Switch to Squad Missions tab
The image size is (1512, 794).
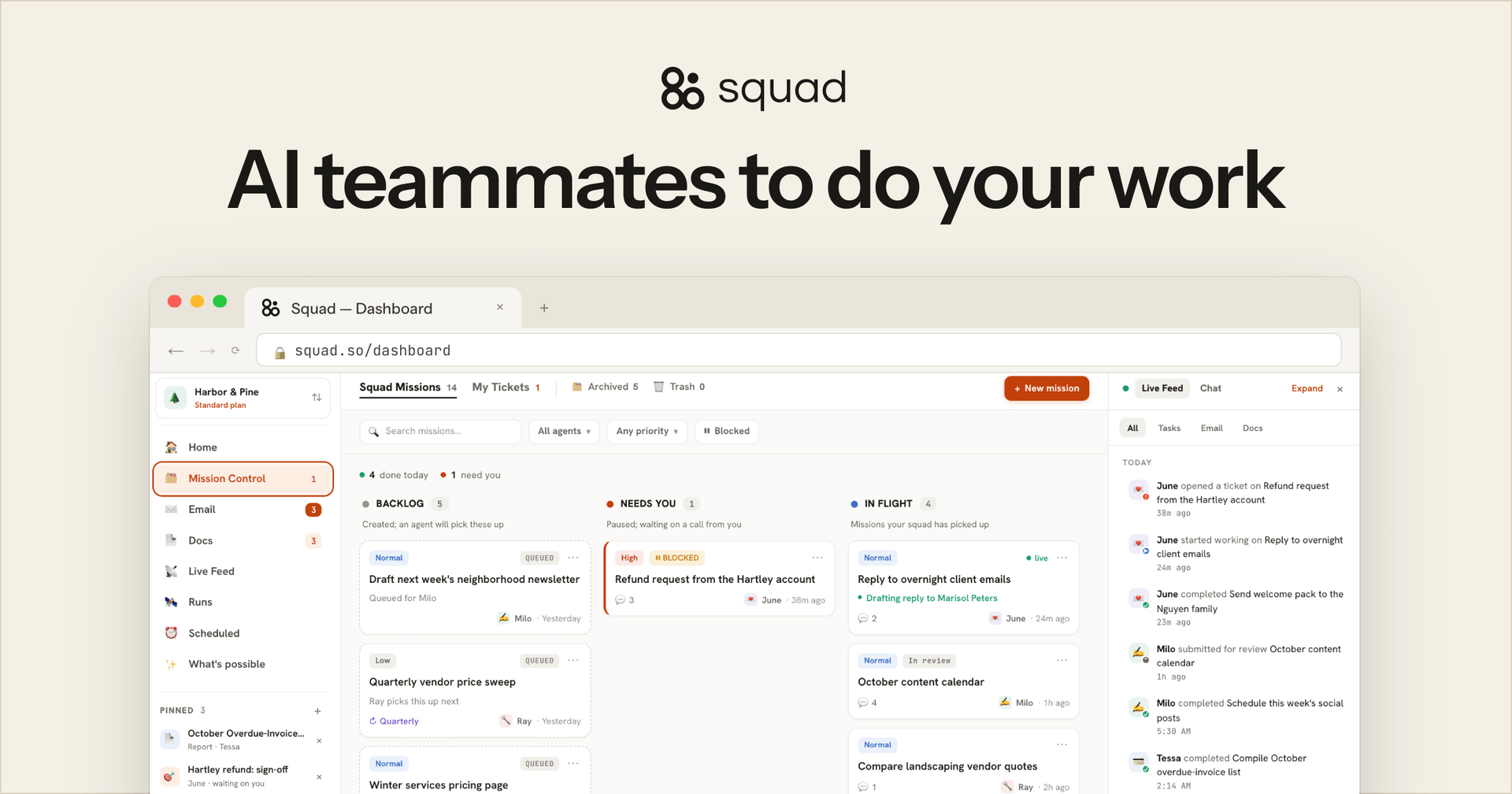coord(408,388)
